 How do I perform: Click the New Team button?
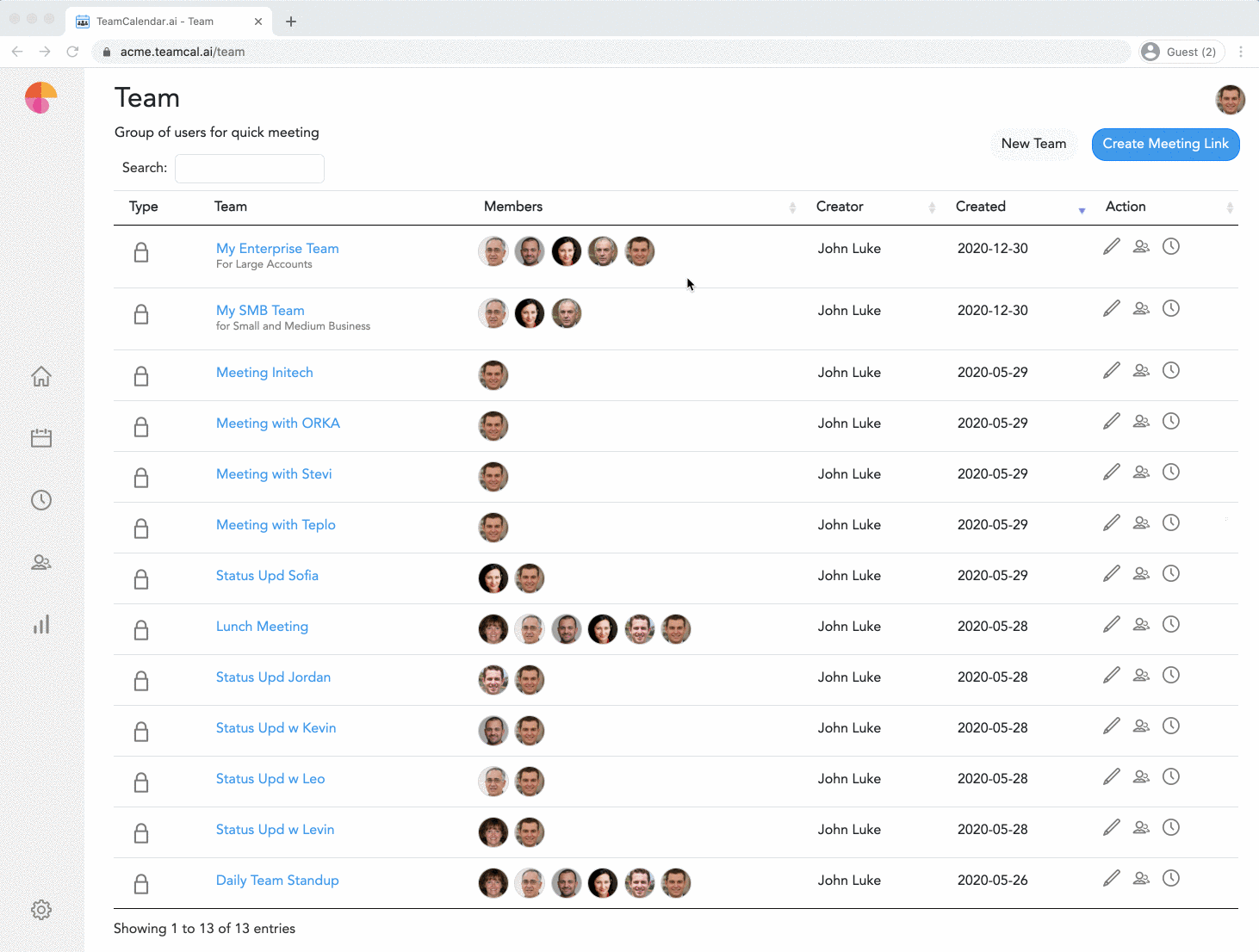pos(1033,144)
